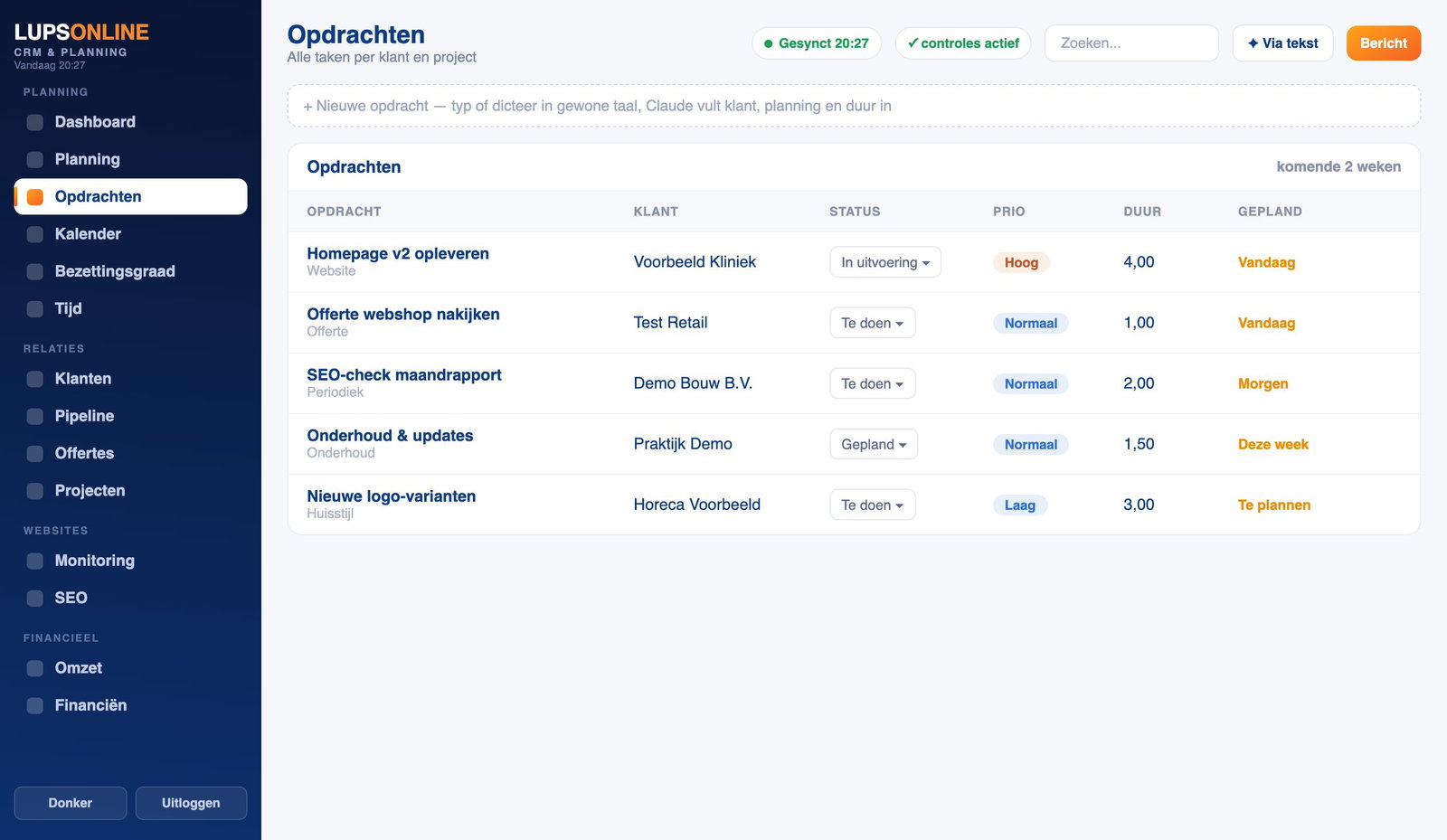The image size is (1447, 840).
Task: Open the Onderhoud & updates task
Action: pos(390,436)
